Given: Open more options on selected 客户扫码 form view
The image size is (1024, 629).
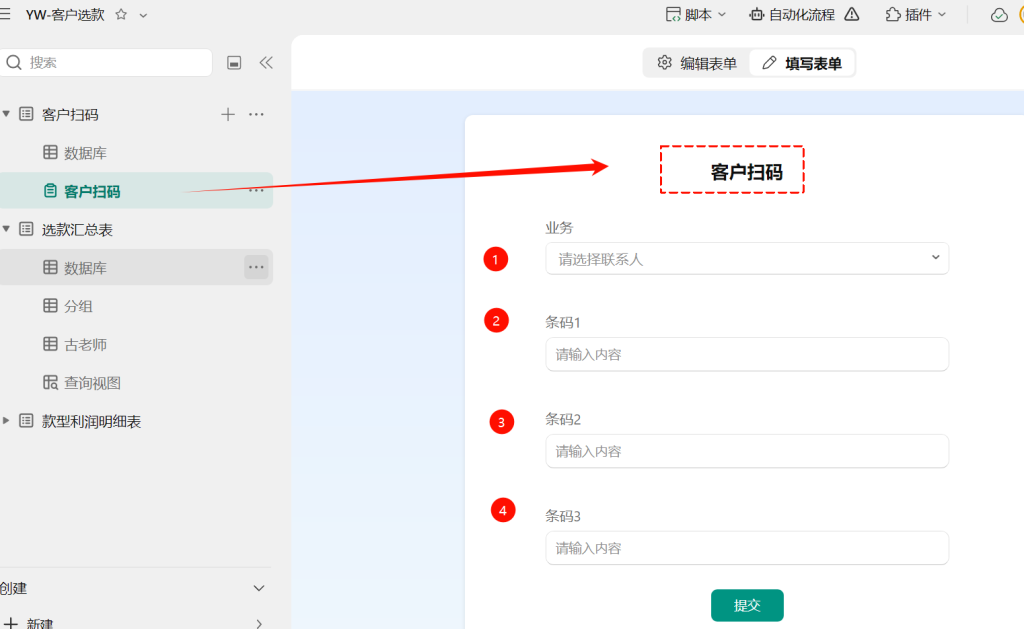Looking at the screenshot, I should click(x=256, y=190).
